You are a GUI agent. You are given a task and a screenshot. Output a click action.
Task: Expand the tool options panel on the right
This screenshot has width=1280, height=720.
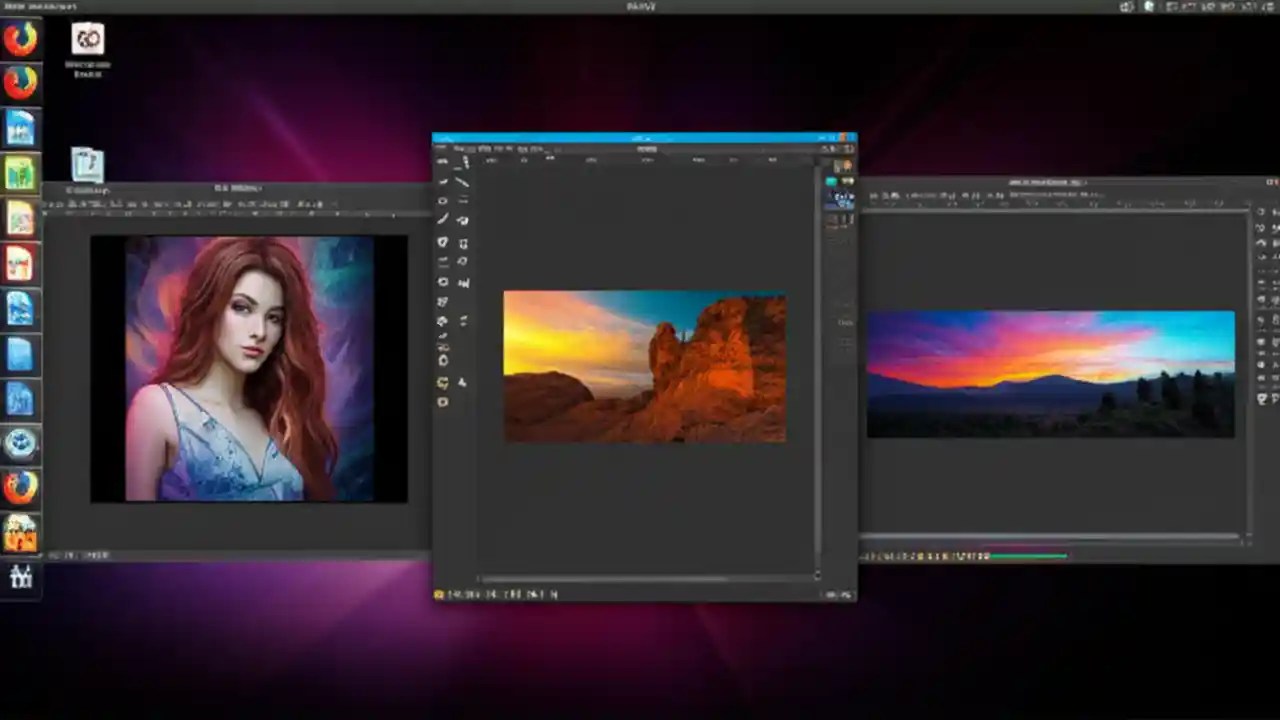pyautogui.click(x=845, y=322)
